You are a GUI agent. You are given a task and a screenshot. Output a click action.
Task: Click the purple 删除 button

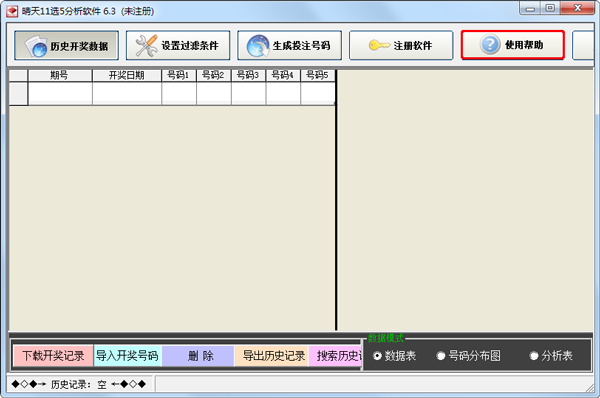tap(198, 356)
